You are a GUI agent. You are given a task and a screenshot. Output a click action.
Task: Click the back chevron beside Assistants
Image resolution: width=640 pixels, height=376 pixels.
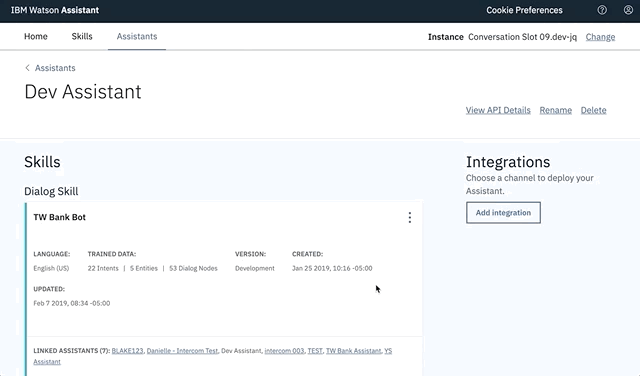pyautogui.click(x=27, y=68)
